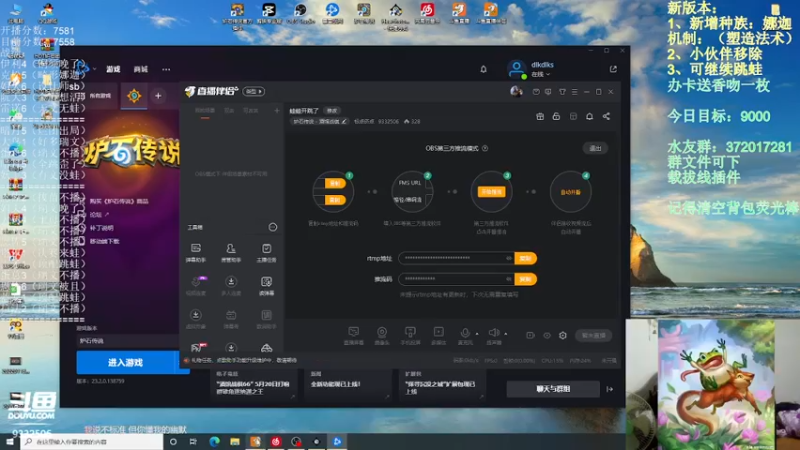The image size is (800, 450).
Task: Open the gift box icon in the room header
Action: 540,116
